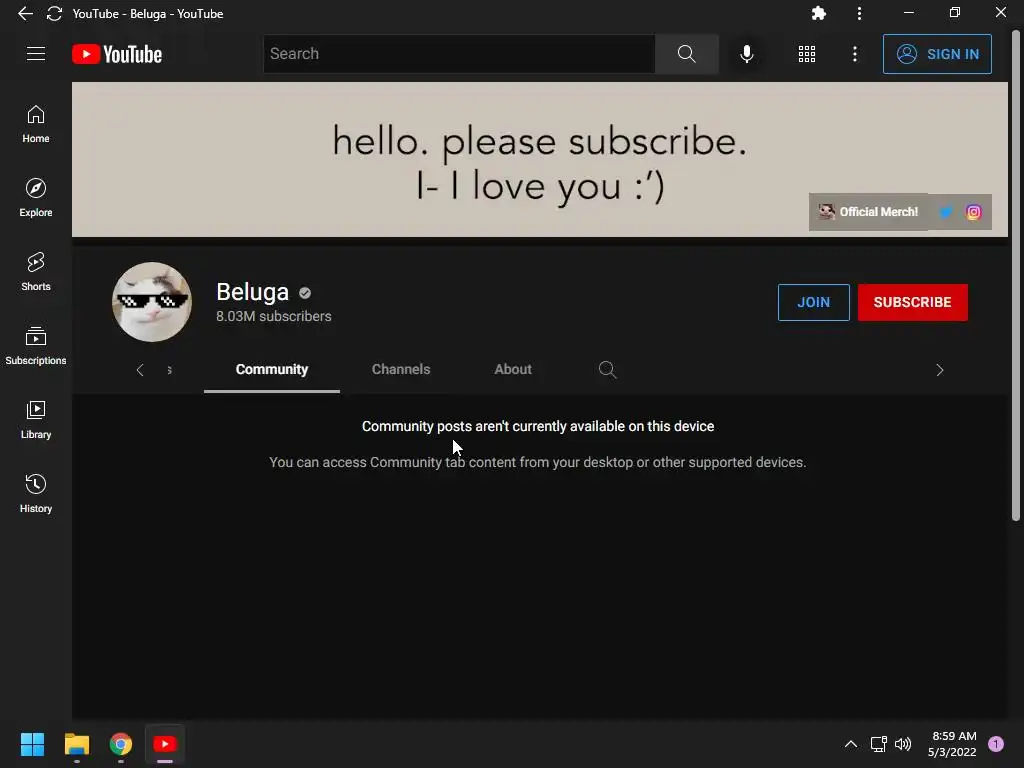
Task: Click the verified checkmark badge beside Beluga
Action: pyautogui.click(x=305, y=293)
